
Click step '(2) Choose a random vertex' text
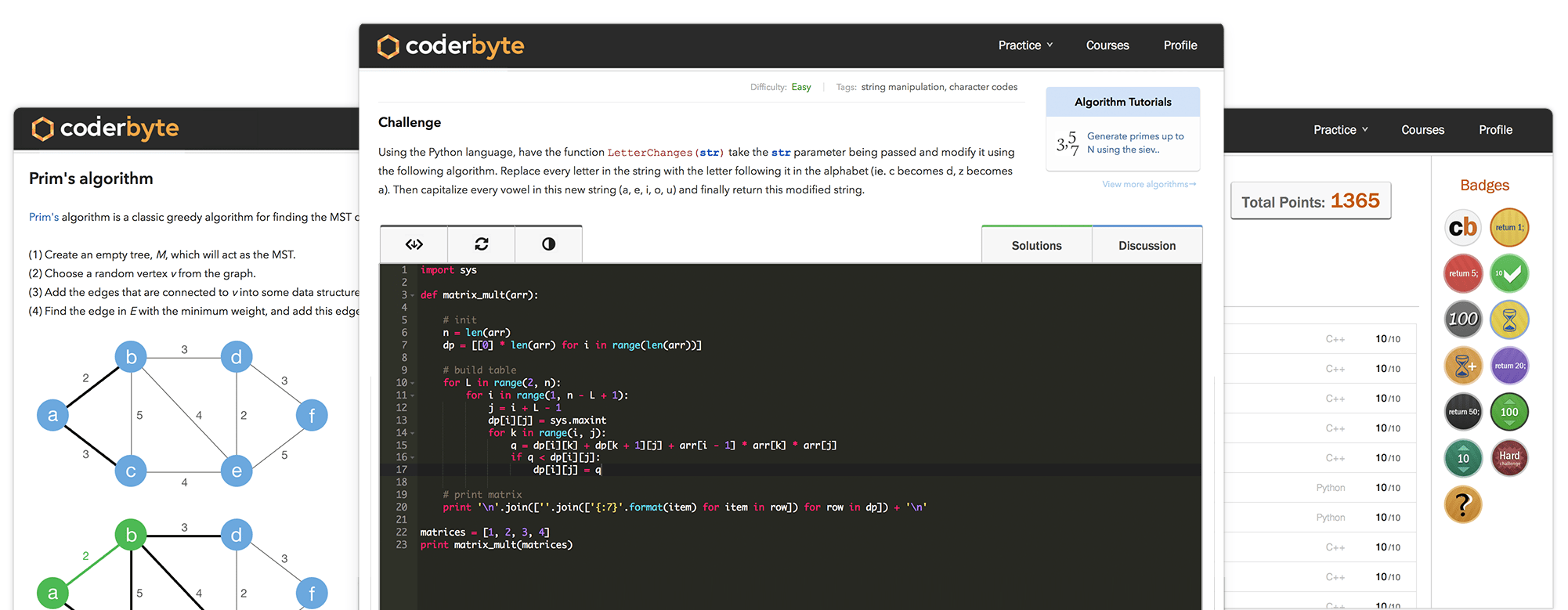(x=143, y=273)
